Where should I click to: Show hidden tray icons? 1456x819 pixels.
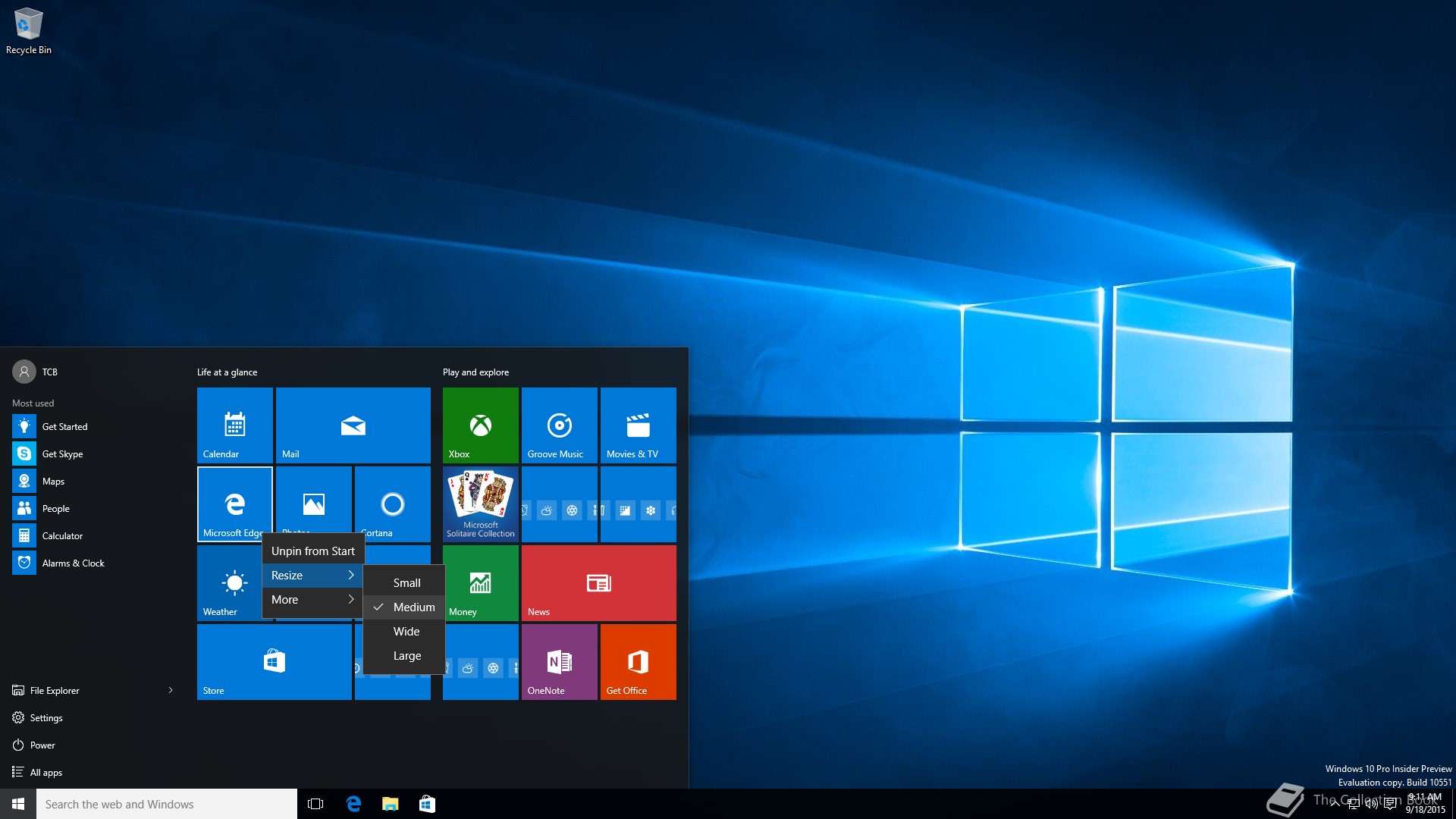coord(1335,804)
